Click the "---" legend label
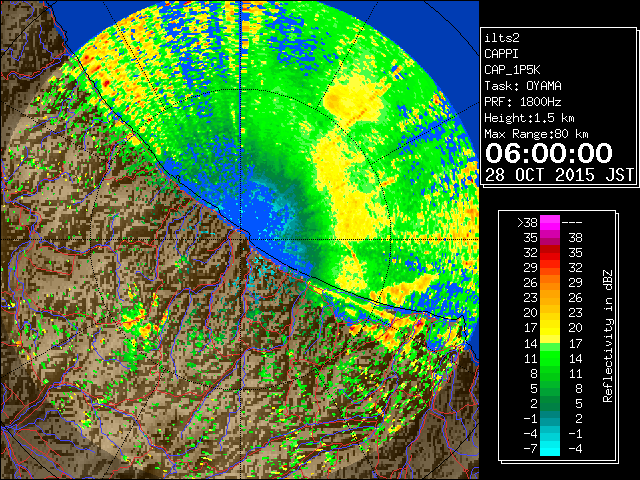The image size is (640, 480). (x=572, y=223)
